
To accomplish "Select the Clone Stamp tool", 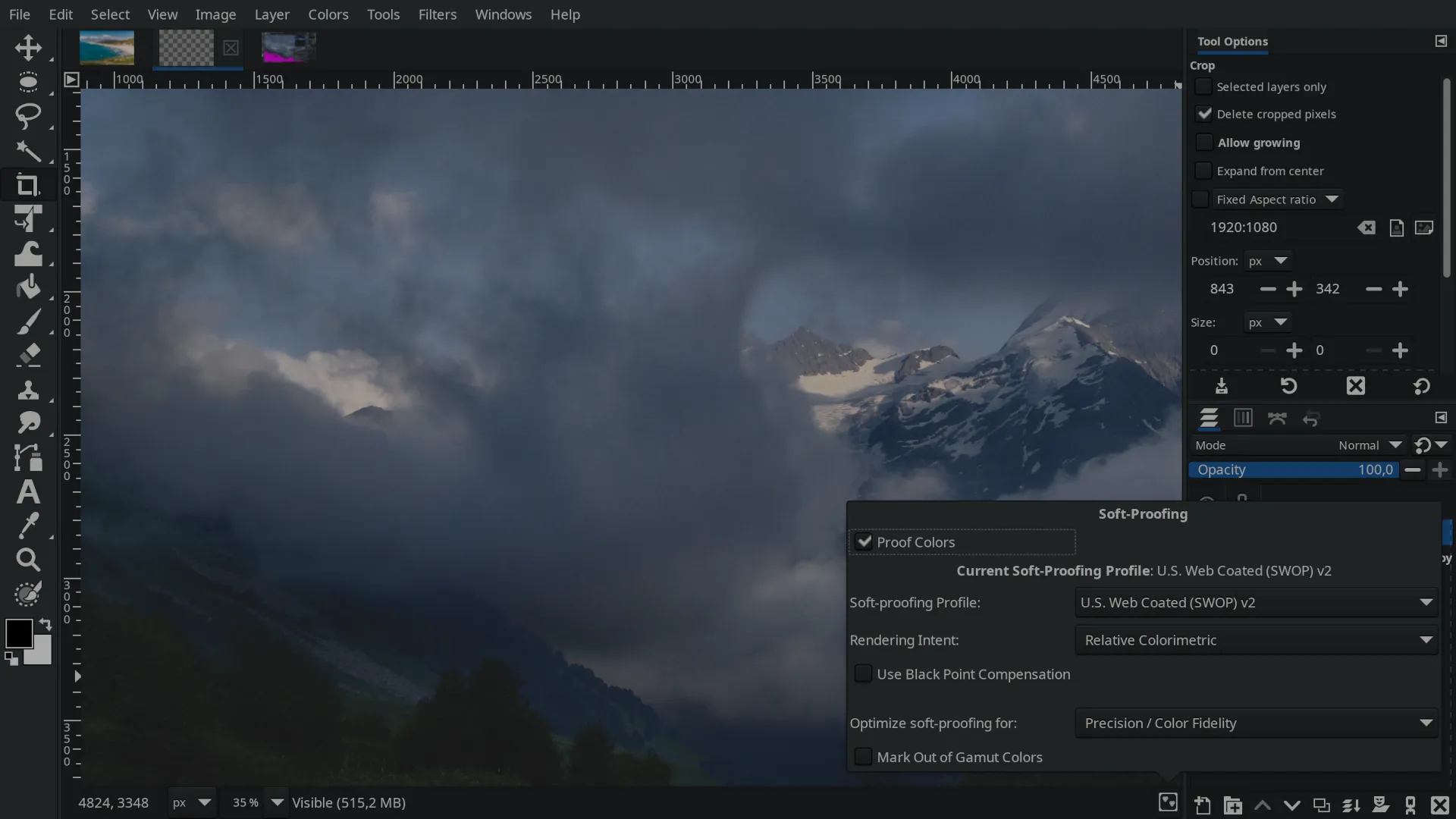I will [28, 389].
